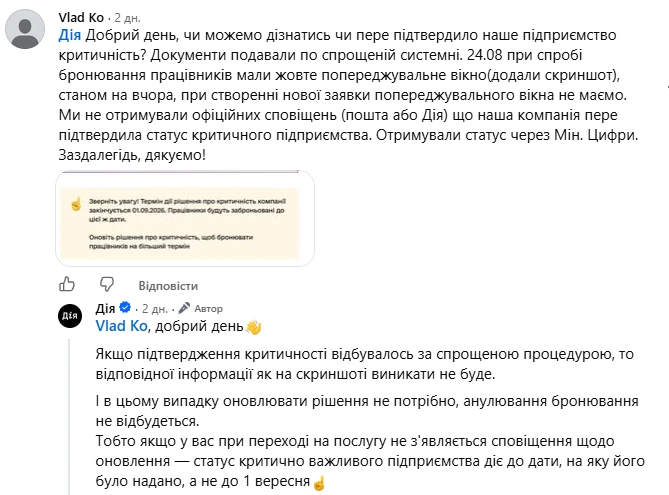Click the blue "Vlad Ko" mention in Дія's reply

(x=122, y=326)
